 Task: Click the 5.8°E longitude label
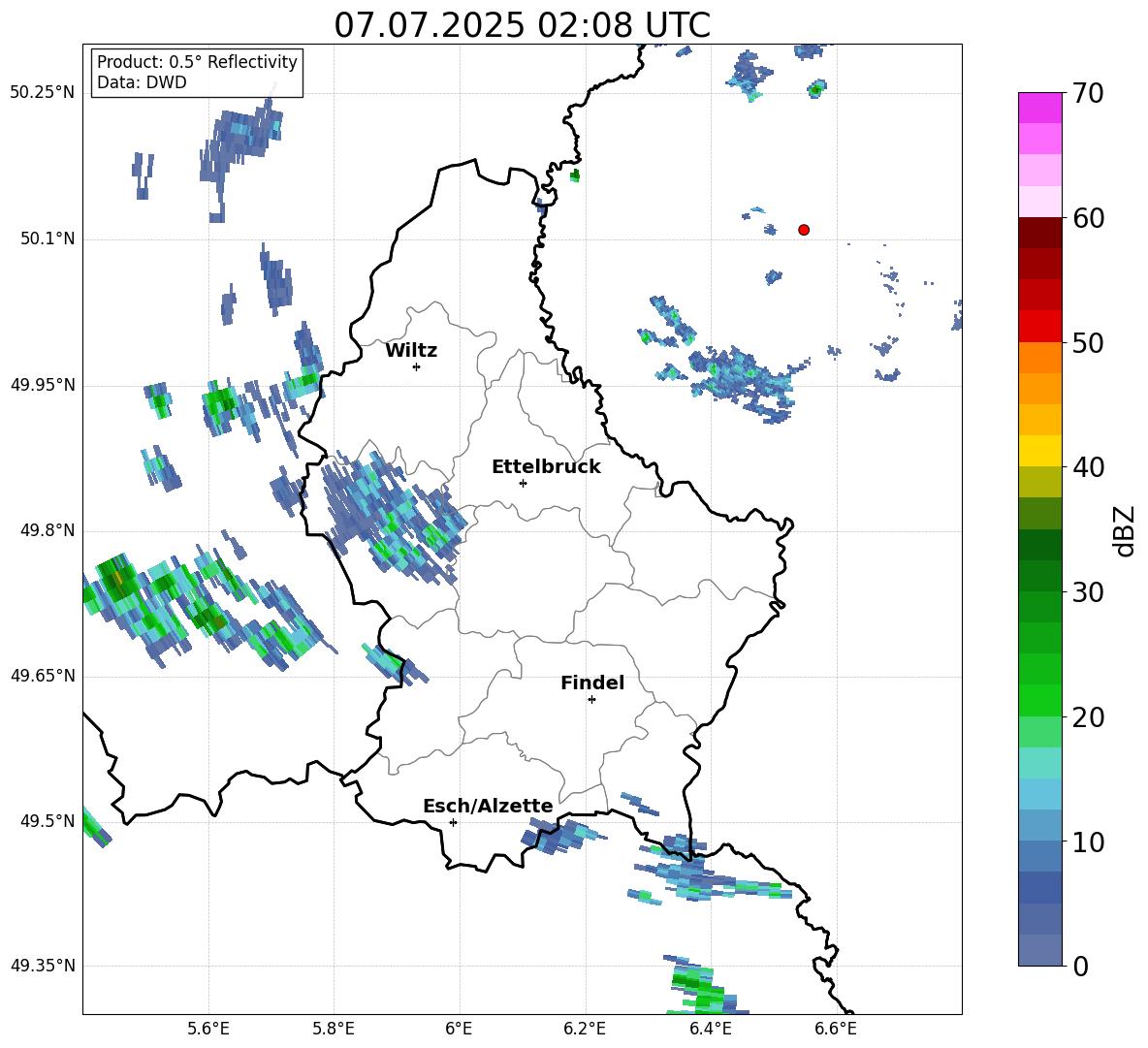334,1029
